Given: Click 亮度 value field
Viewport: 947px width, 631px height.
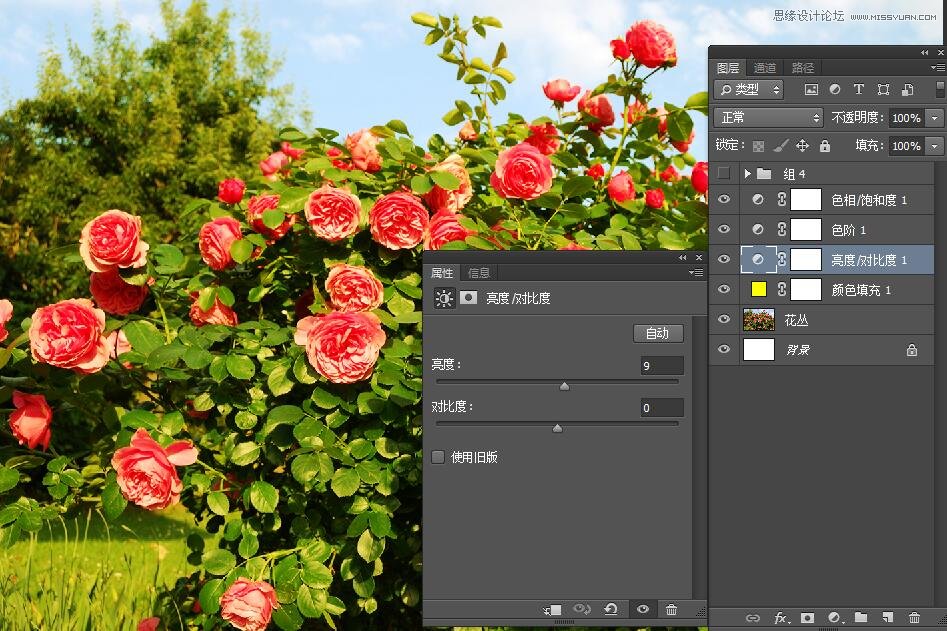Looking at the screenshot, I should tap(662, 365).
